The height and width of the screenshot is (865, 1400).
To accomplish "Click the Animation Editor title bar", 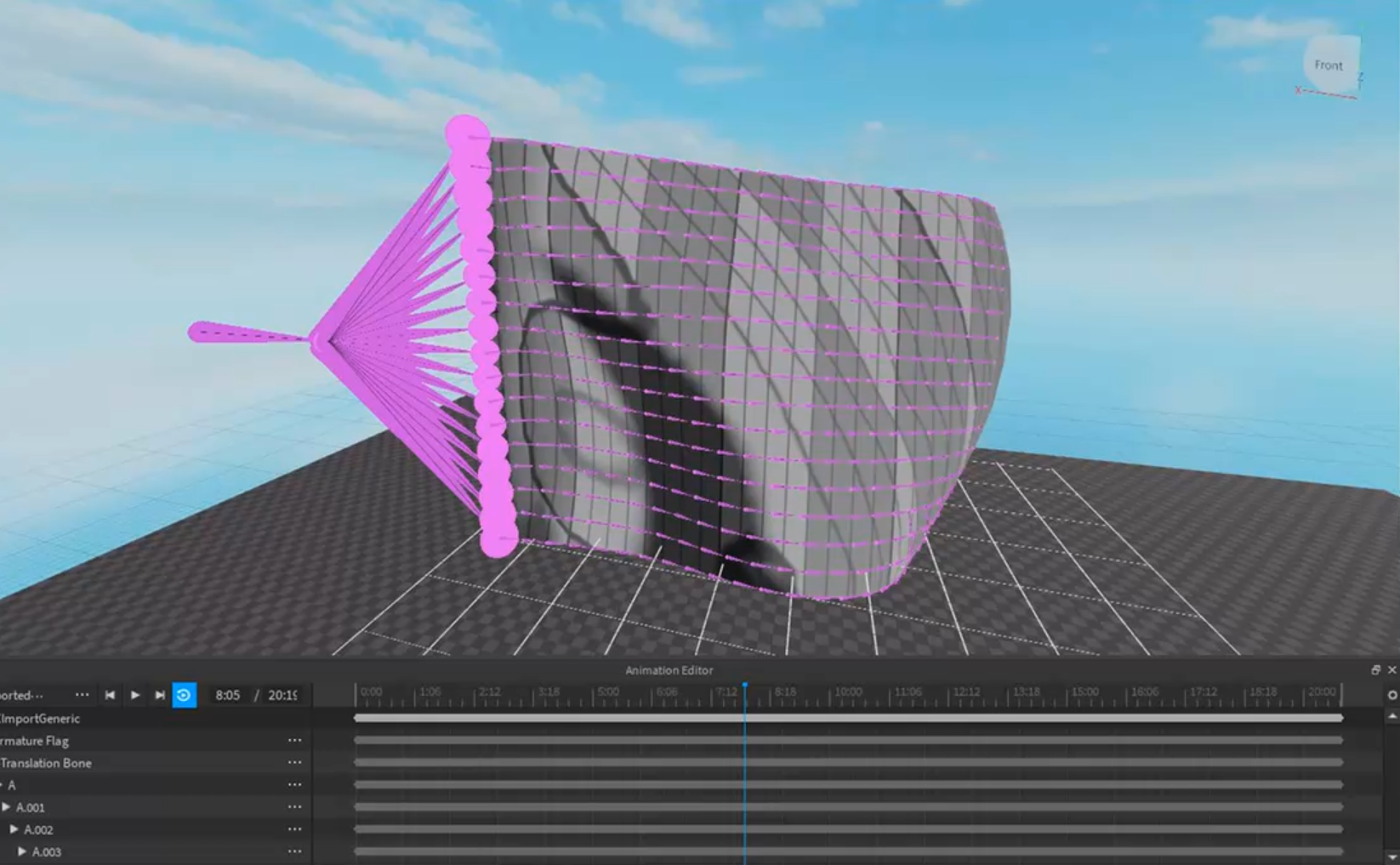I will pyautogui.click(x=669, y=670).
